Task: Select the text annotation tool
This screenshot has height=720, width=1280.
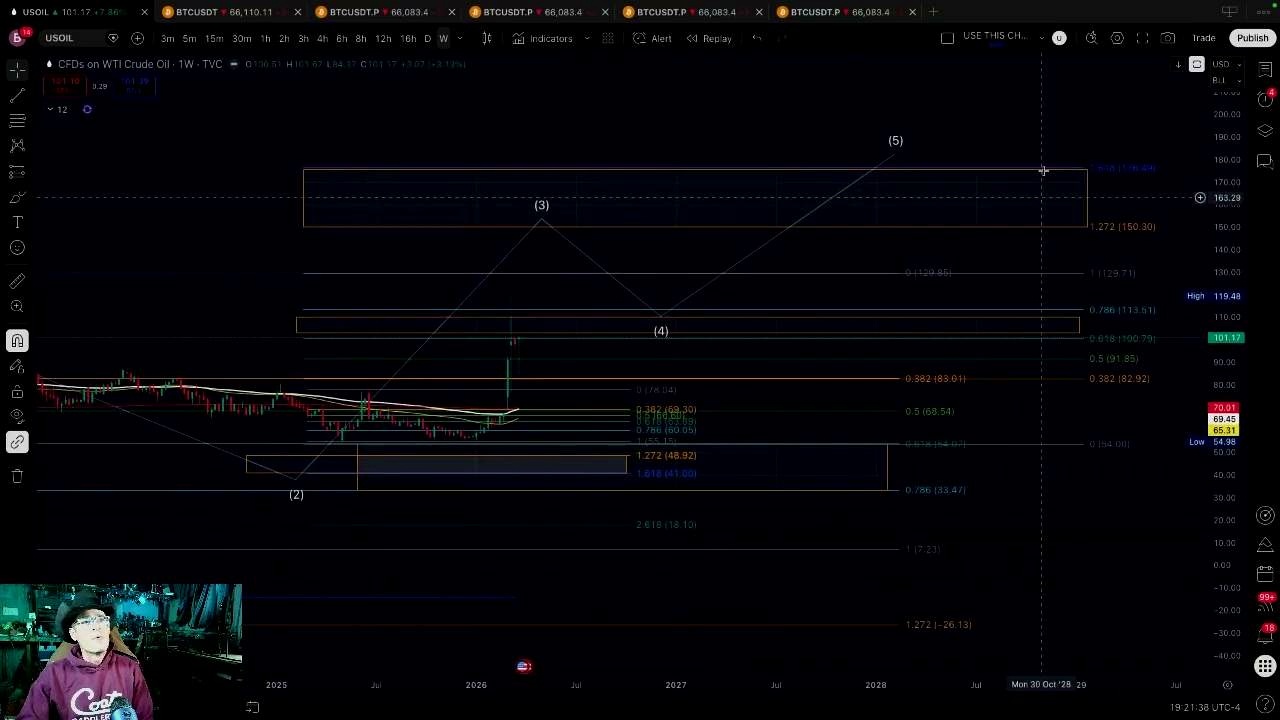Action: tap(17, 222)
